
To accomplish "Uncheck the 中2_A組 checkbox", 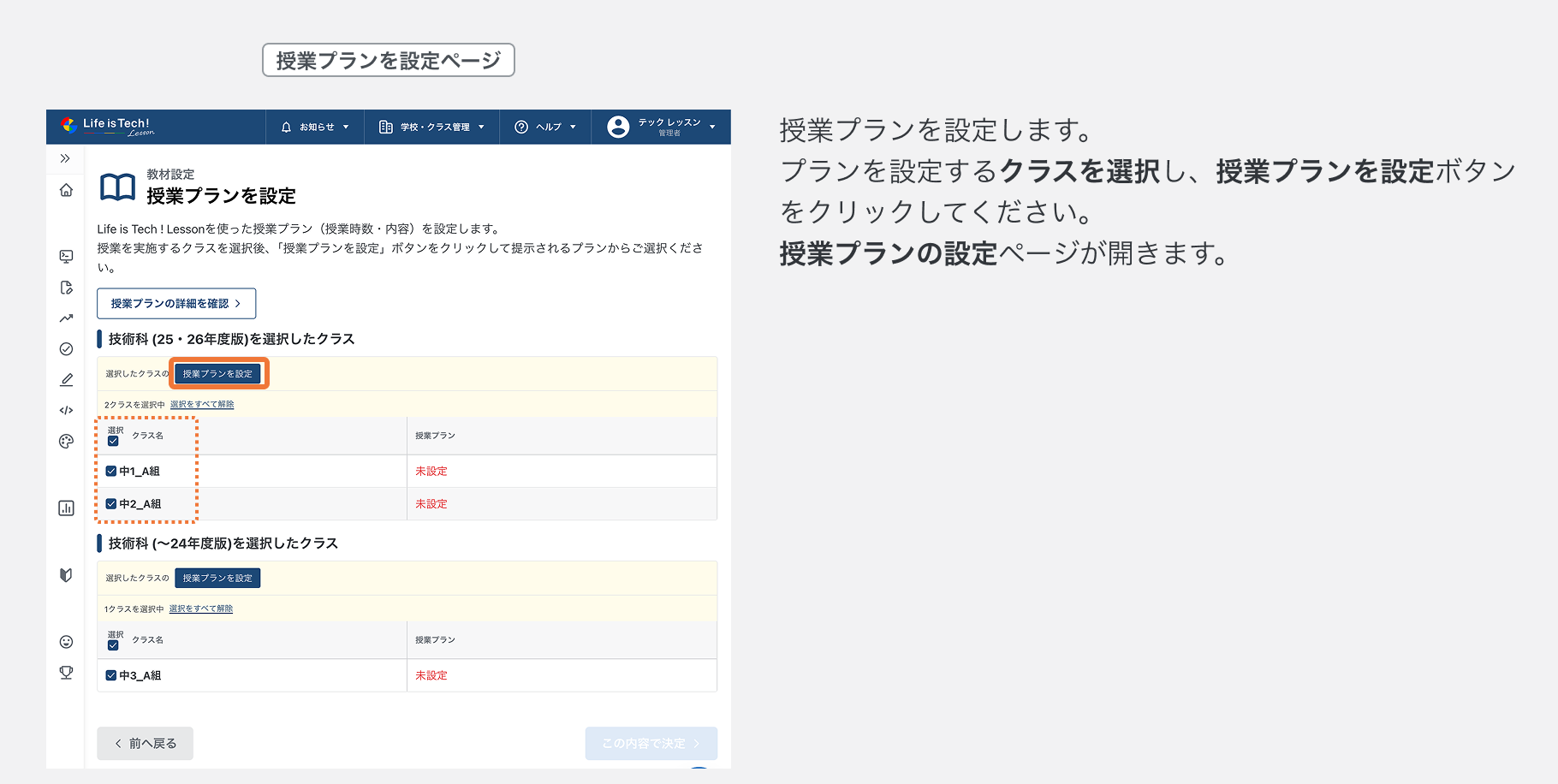I will coord(110,503).
